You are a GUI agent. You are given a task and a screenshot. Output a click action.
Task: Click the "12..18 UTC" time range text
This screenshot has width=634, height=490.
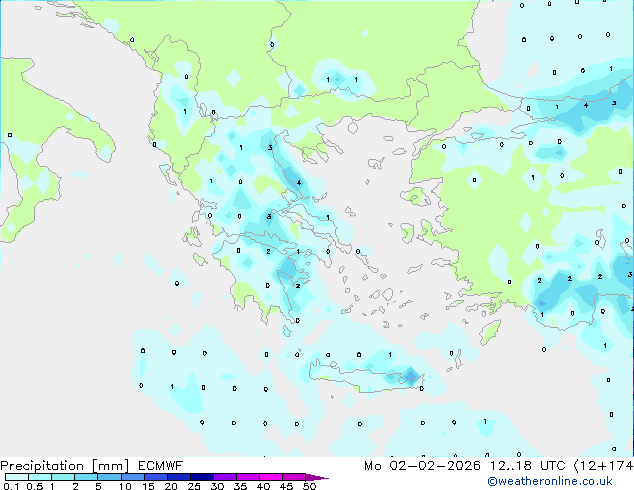[527, 466]
